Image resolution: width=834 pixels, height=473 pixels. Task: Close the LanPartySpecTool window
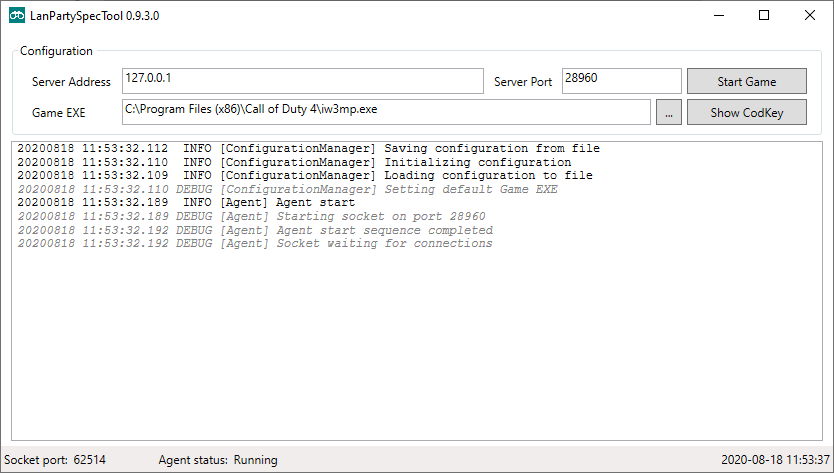point(809,16)
